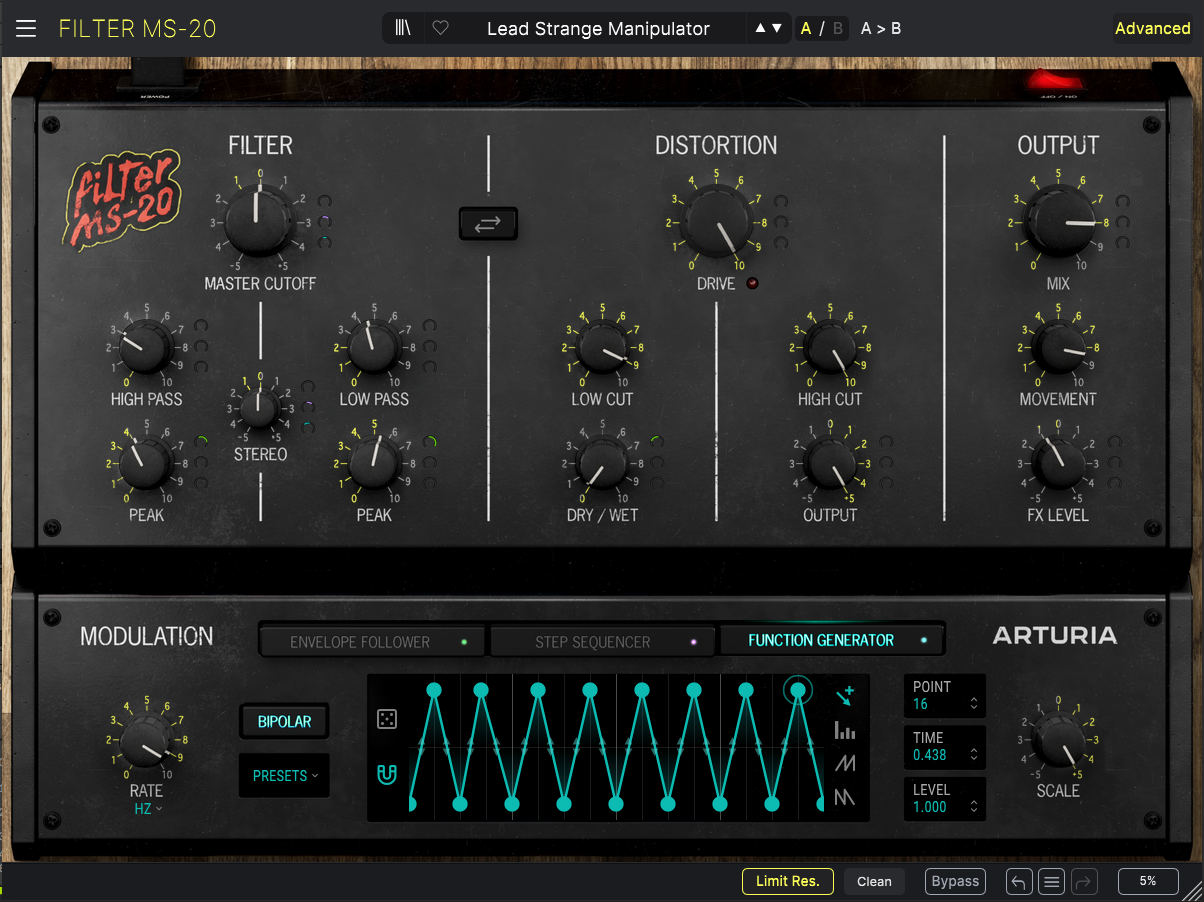Click the filter/distortion routing swap button
The height and width of the screenshot is (902, 1204).
488,224
